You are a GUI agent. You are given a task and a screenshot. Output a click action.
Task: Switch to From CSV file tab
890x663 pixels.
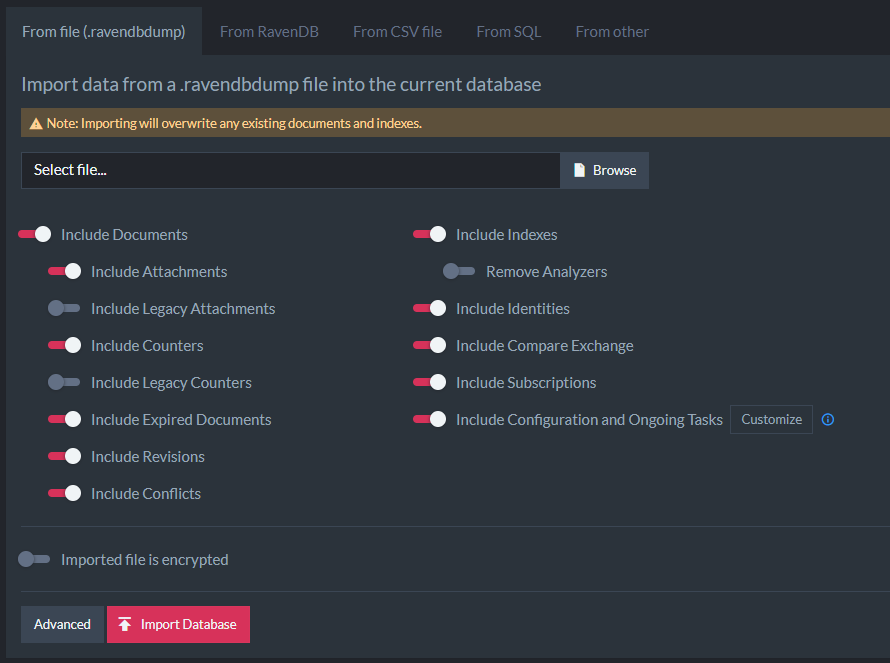(397, 32)
